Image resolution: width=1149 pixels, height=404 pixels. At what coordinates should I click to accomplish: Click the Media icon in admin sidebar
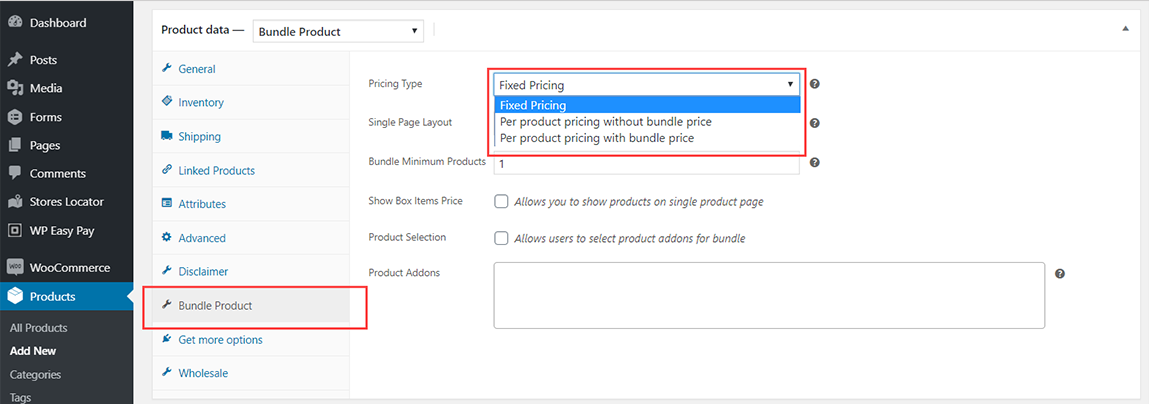tap(15, 88)
